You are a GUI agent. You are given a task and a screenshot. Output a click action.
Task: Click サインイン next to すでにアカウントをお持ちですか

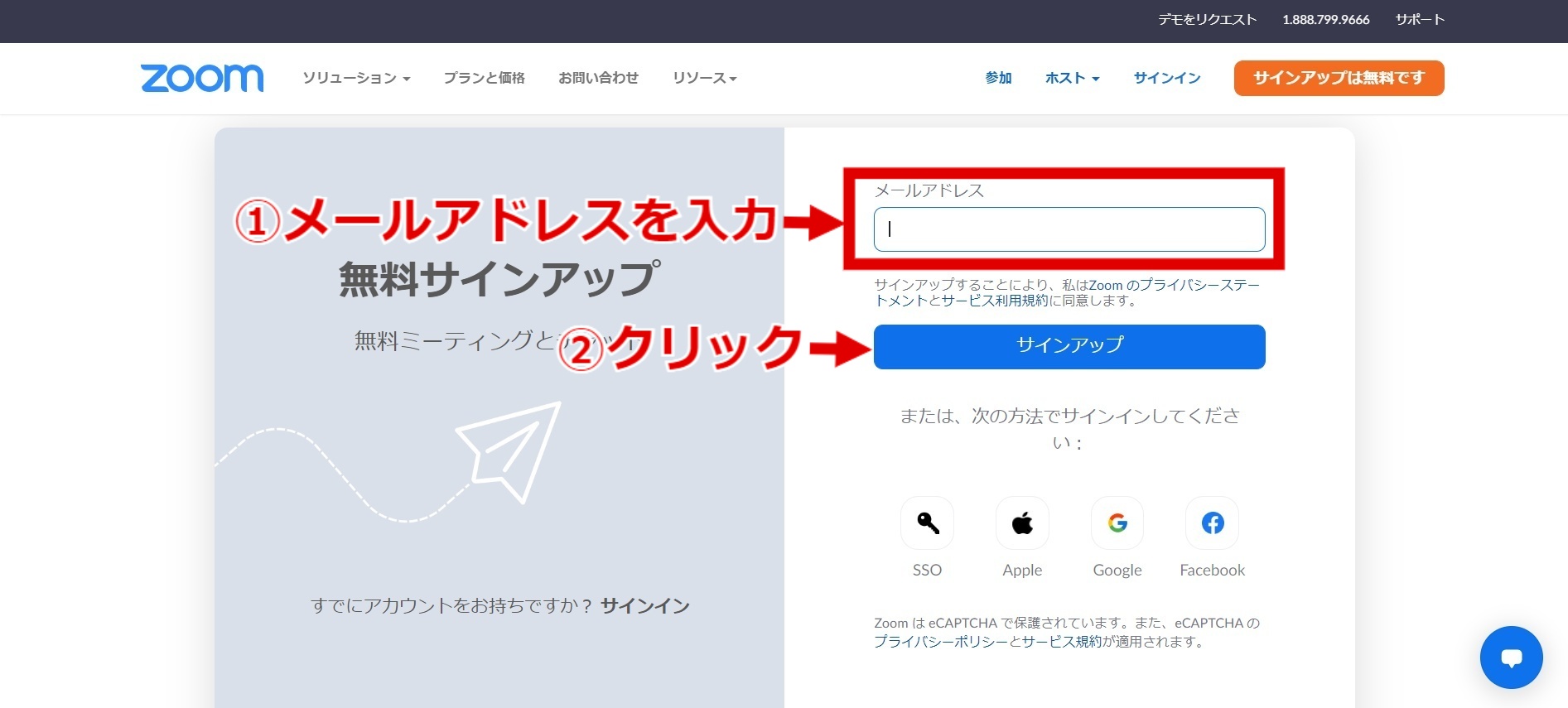(645, 606)
